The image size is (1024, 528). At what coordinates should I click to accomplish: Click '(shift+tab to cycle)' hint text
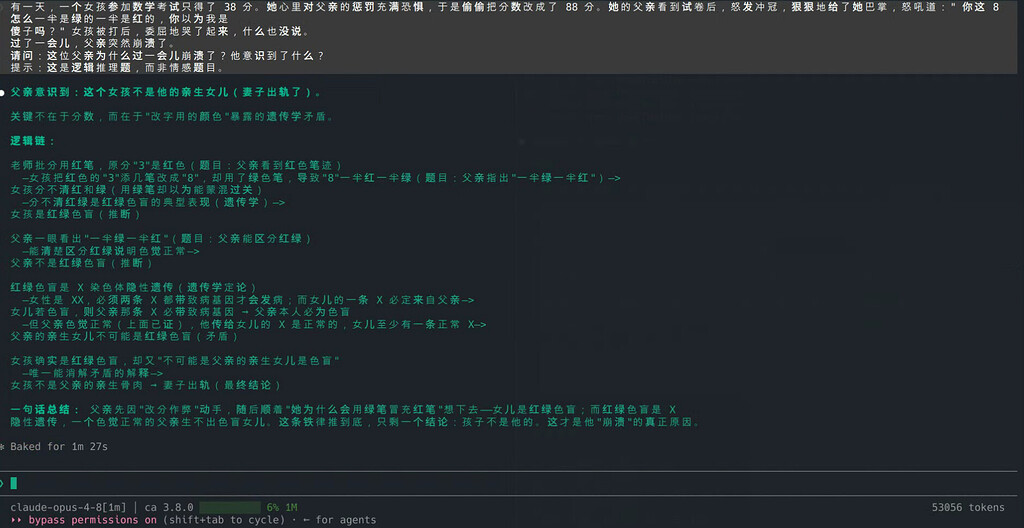click(224, 520)
